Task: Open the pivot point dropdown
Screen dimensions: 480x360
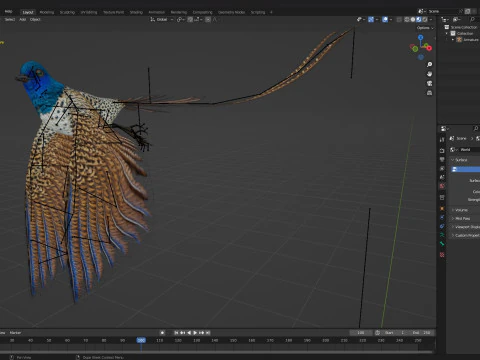Action: 180,20
